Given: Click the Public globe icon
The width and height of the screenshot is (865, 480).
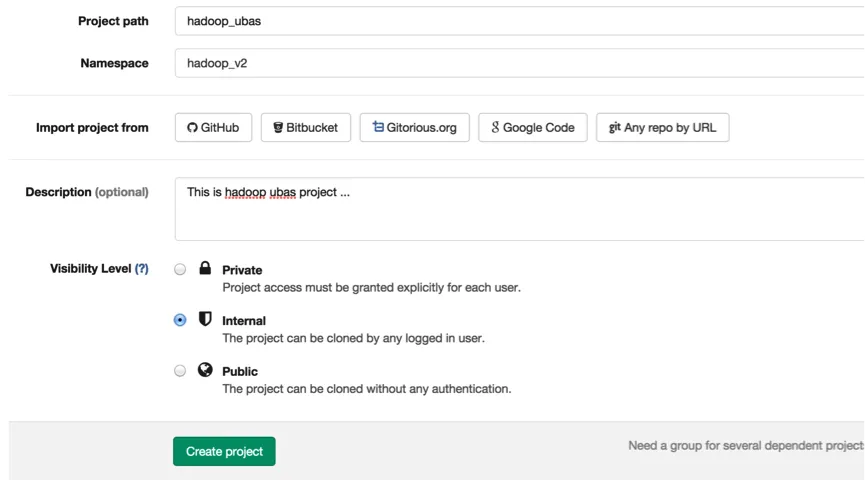Looking at the screenshot, I should pos(205,369).
